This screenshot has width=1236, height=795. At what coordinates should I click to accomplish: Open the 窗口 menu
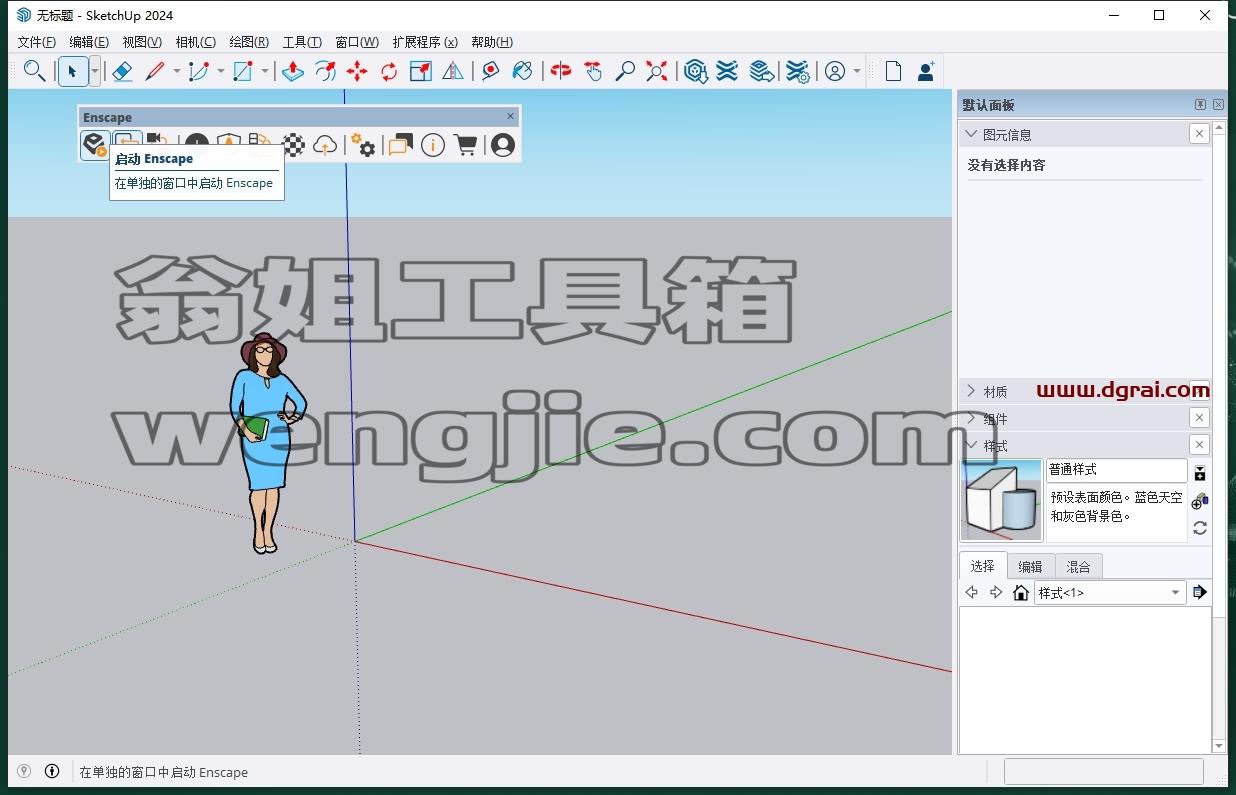357,42
